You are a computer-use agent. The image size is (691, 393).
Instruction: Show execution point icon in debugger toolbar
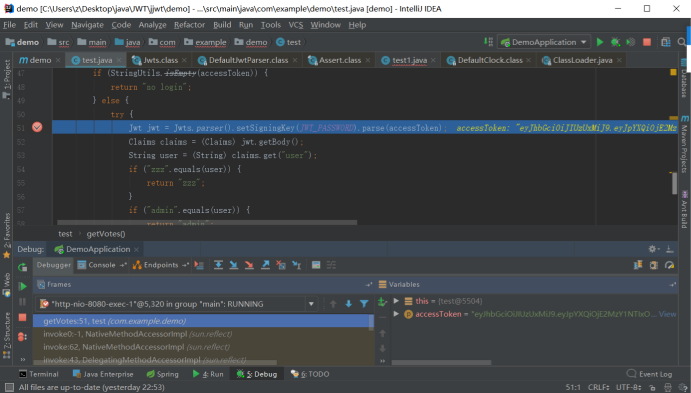[199, 265]
